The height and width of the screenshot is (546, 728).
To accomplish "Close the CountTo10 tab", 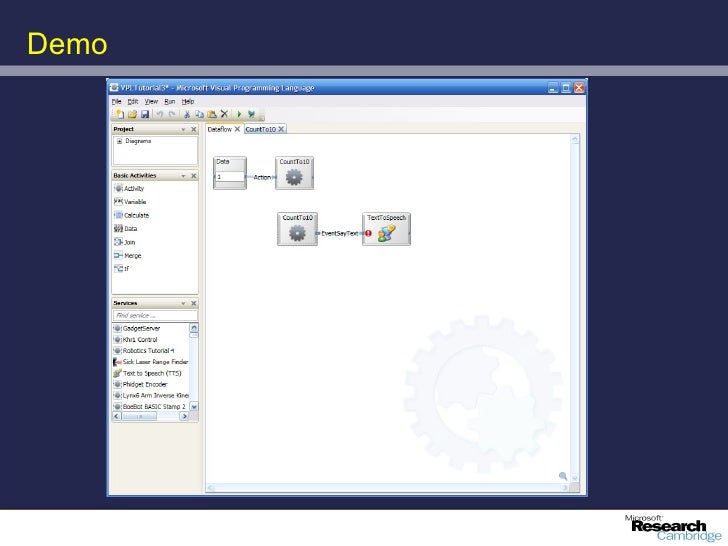I will (x=281, y=129).
